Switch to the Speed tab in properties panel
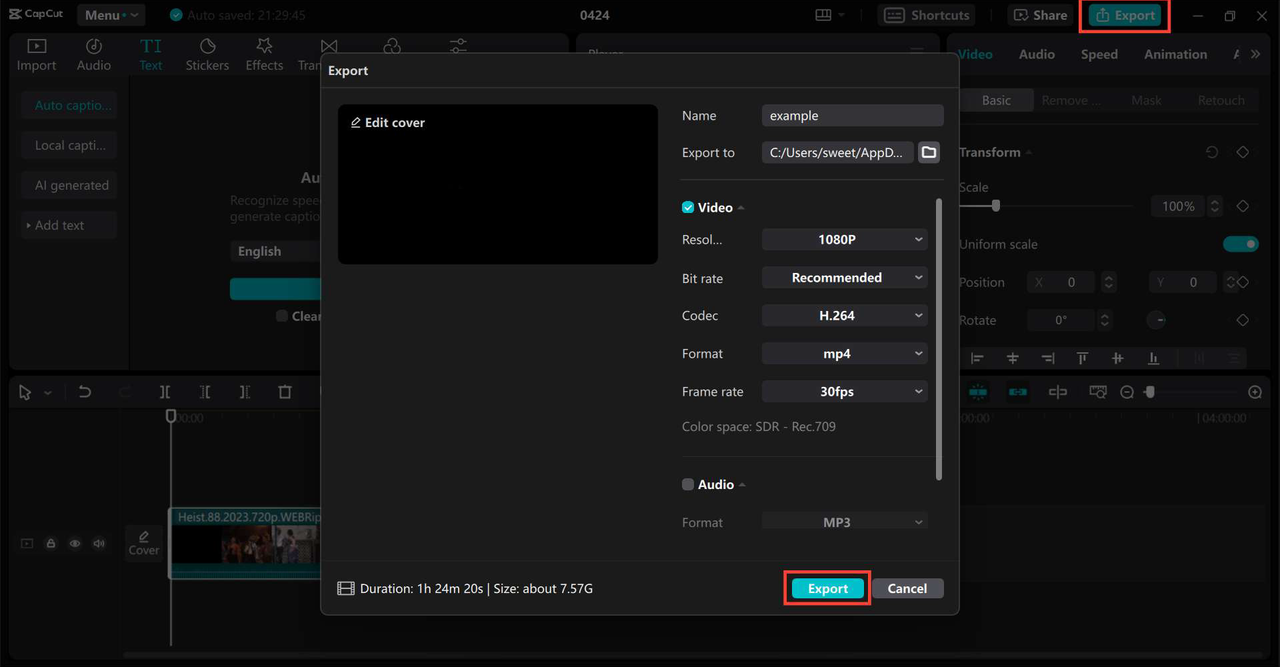 coord(1099,54)
